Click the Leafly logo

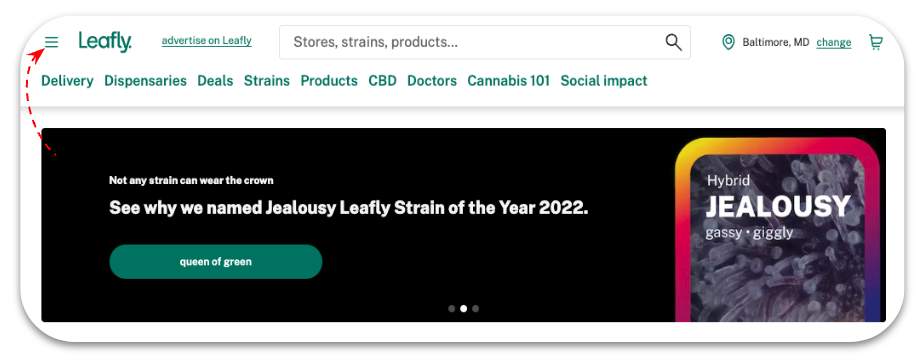(x=105, y=42)
